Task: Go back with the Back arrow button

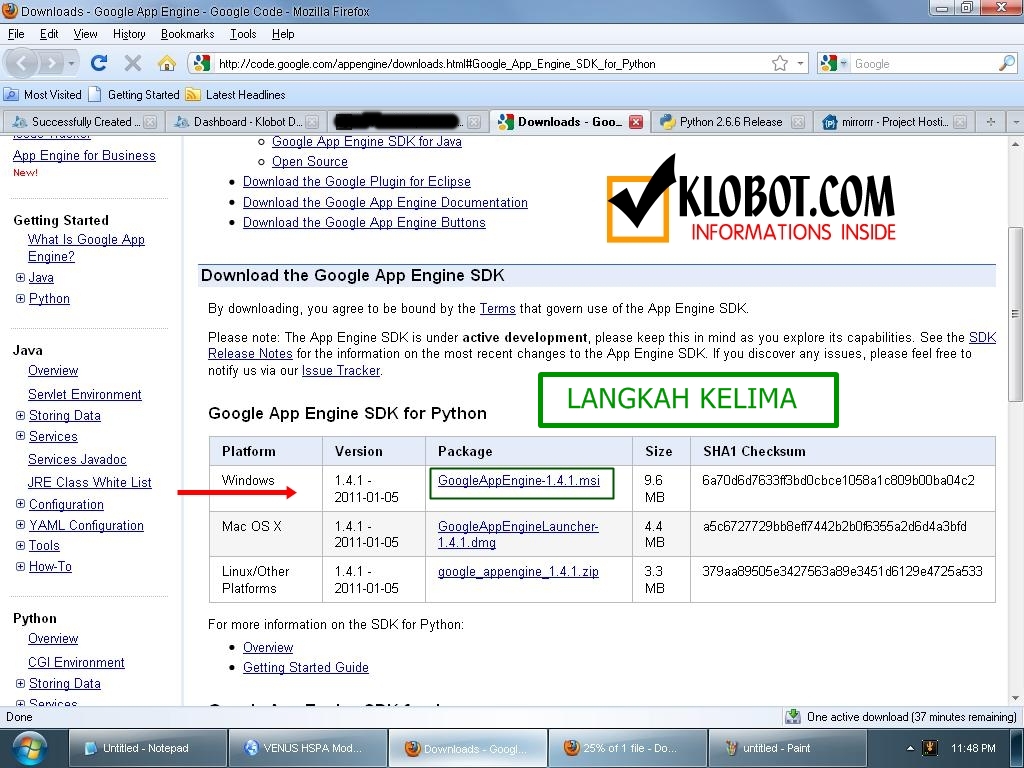Action: click(x=22, y=63)
